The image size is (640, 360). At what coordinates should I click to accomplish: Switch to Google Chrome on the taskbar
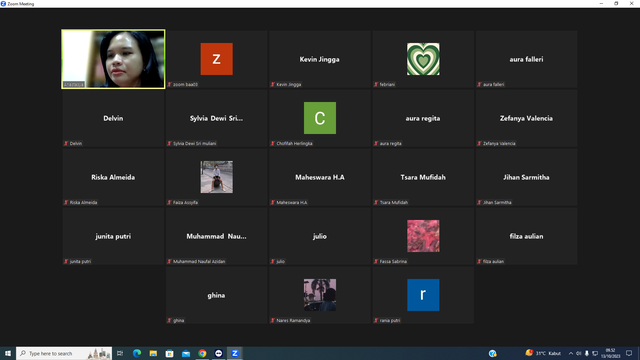(x=202, y=353)
